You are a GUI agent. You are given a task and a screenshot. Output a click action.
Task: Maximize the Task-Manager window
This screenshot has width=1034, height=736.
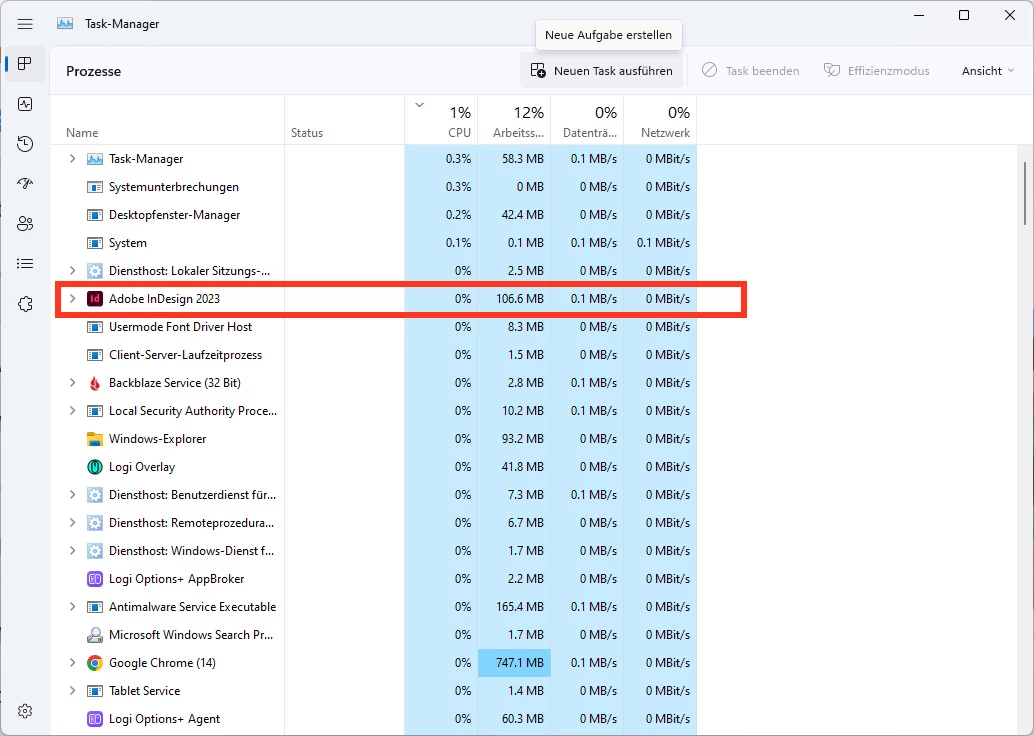coord(963,15)
